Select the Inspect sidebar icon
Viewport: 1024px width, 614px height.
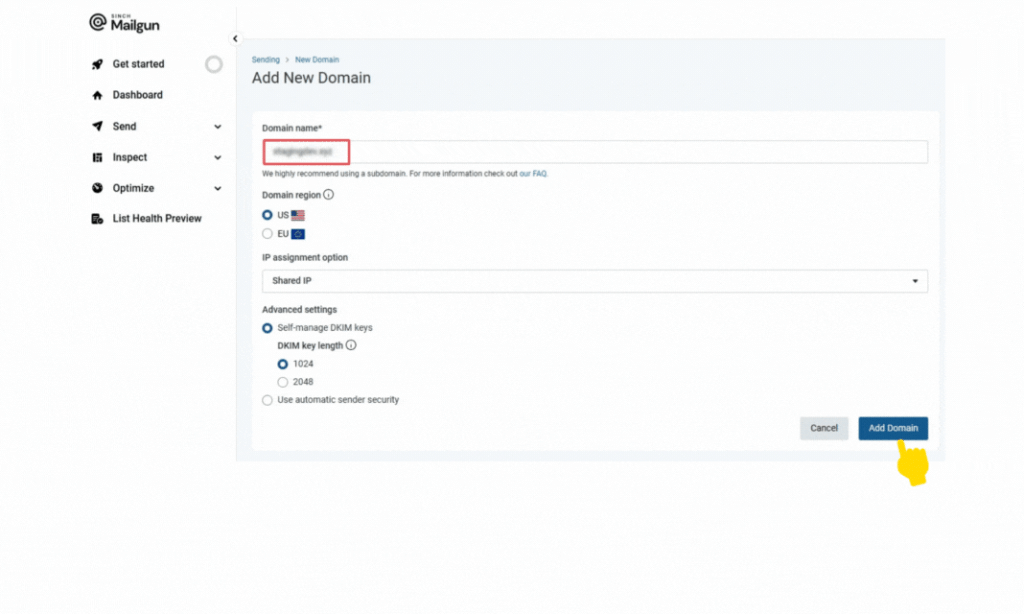[x=99, y=157]
